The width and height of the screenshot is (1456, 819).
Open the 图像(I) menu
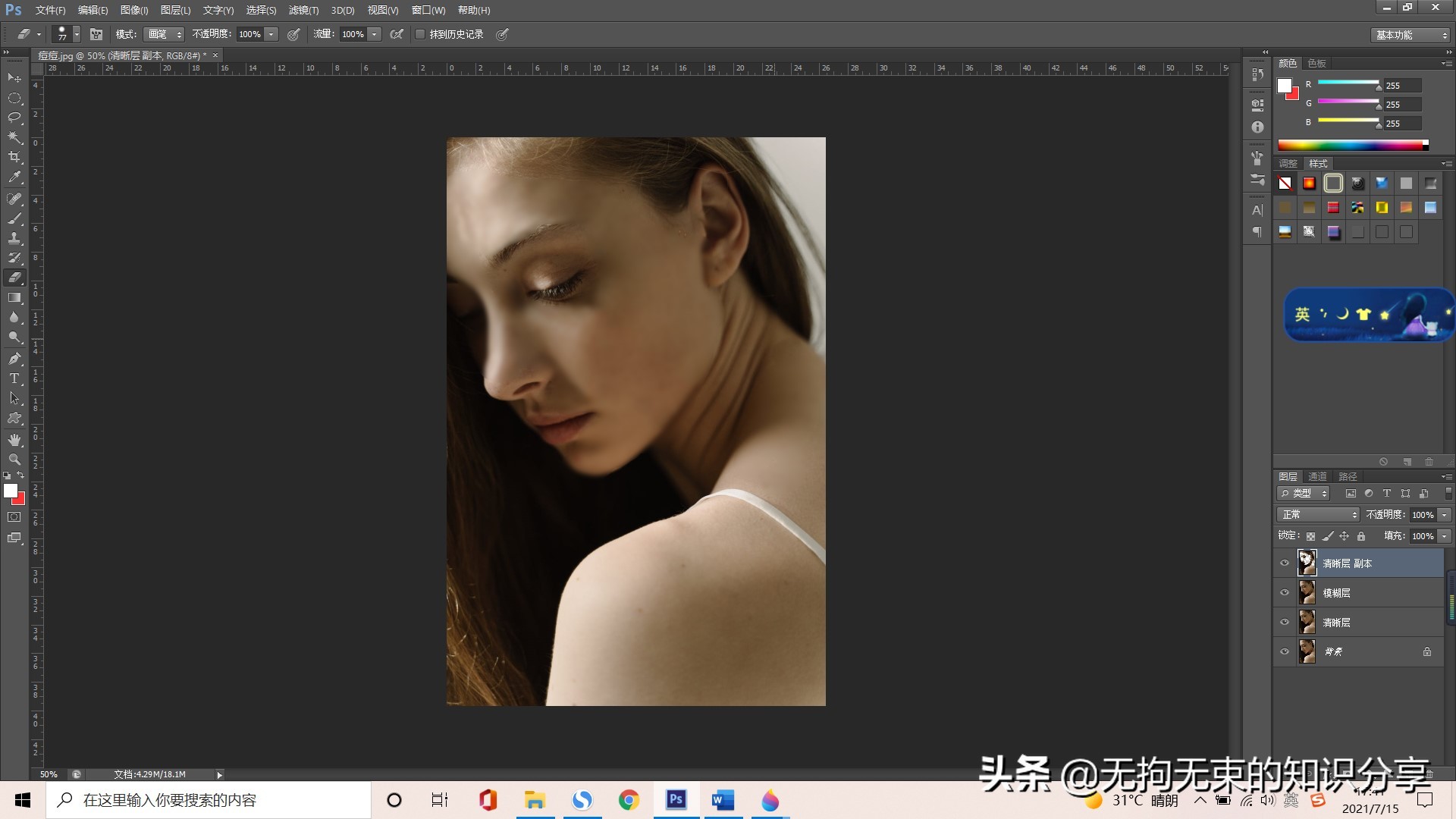coord(133,10)
